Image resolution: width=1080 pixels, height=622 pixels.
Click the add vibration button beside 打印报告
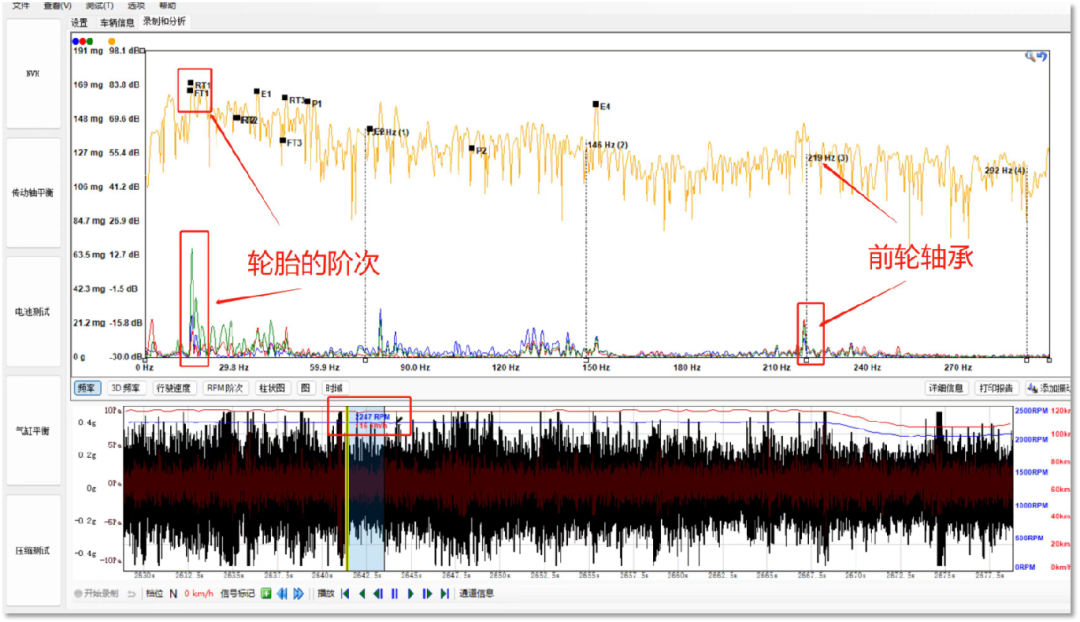(1048, 388)
